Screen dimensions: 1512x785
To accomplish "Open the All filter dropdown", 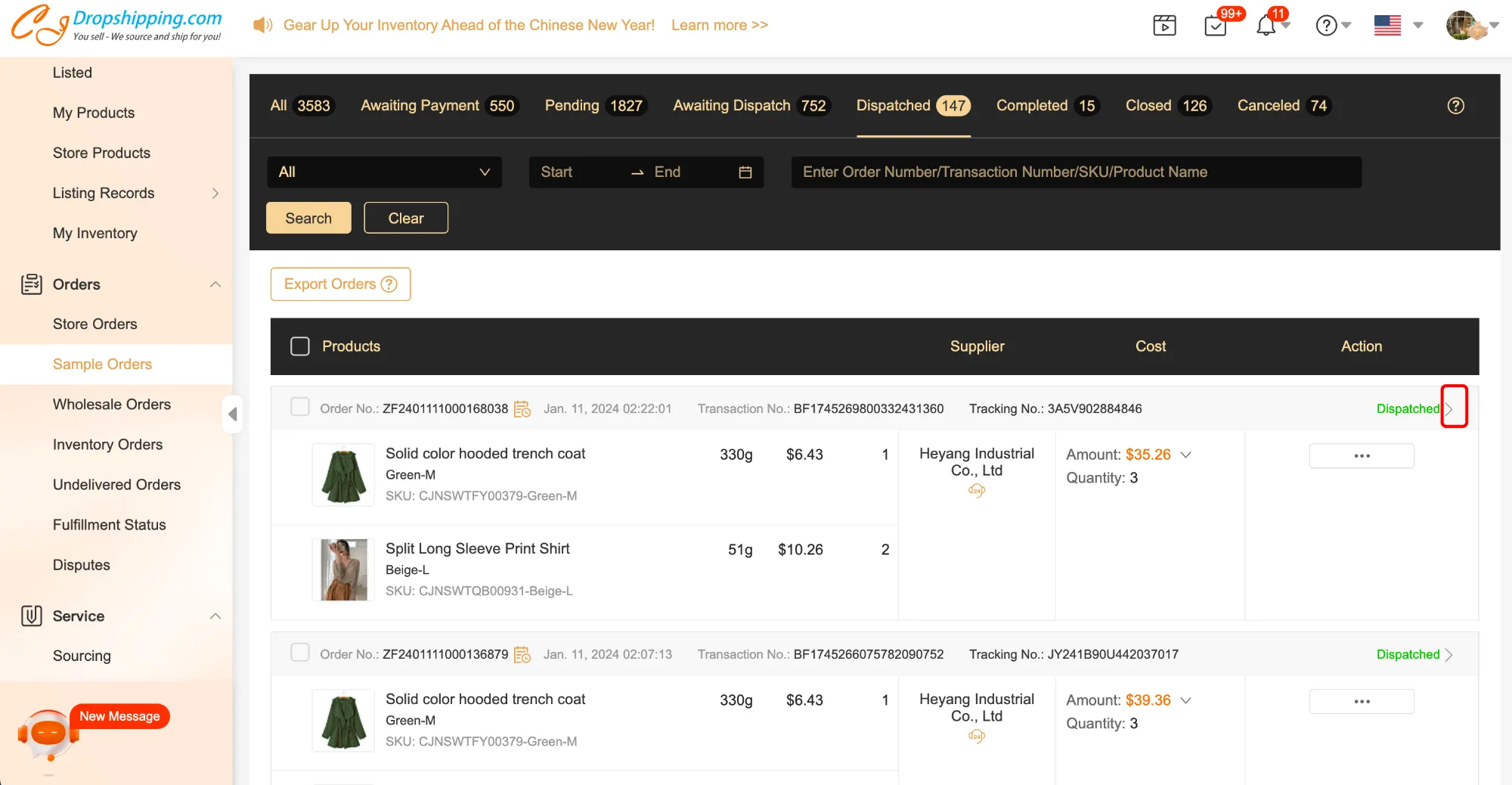I will [384, 172].
